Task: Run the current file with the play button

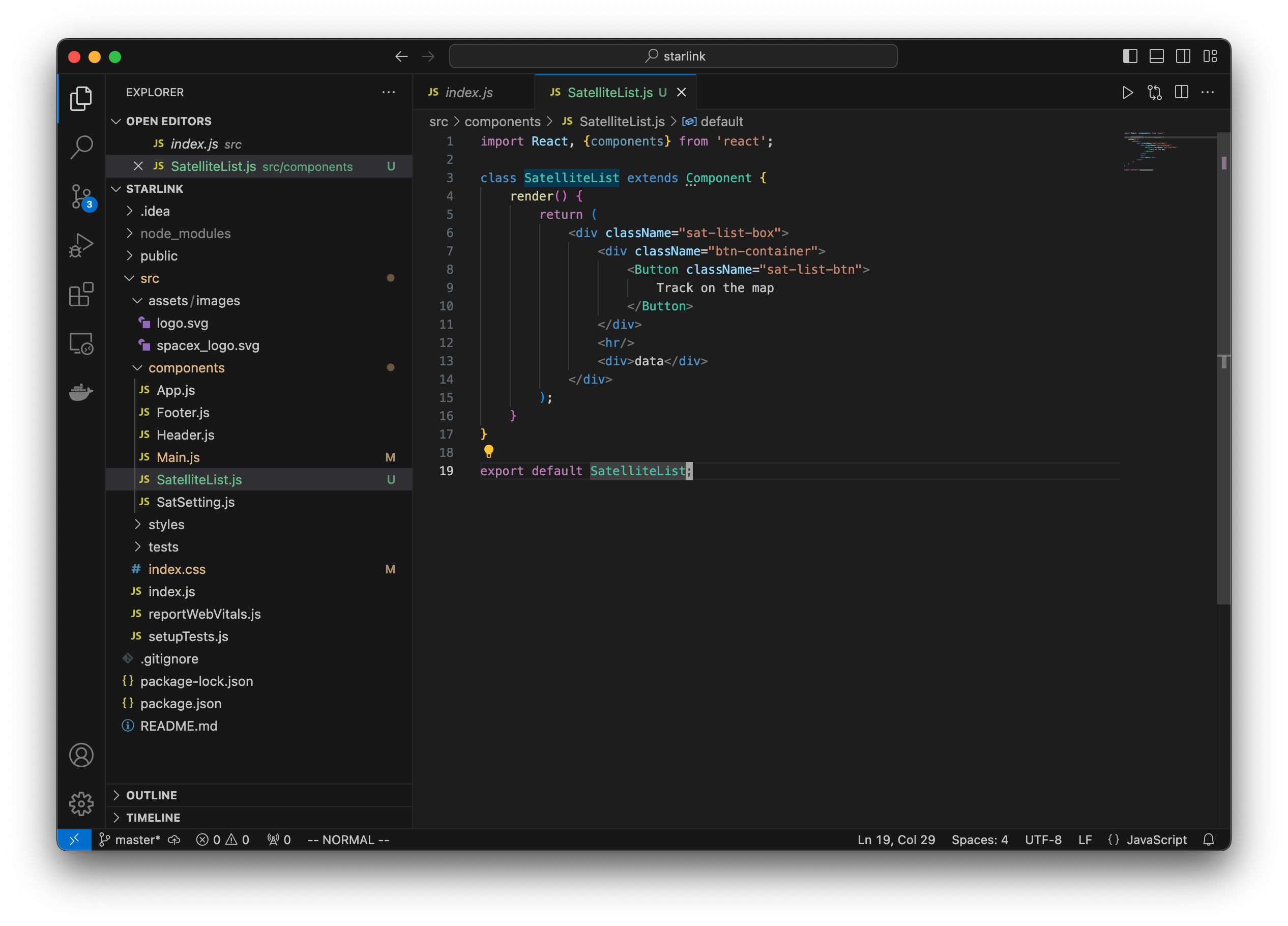Action: (1128, 92)
